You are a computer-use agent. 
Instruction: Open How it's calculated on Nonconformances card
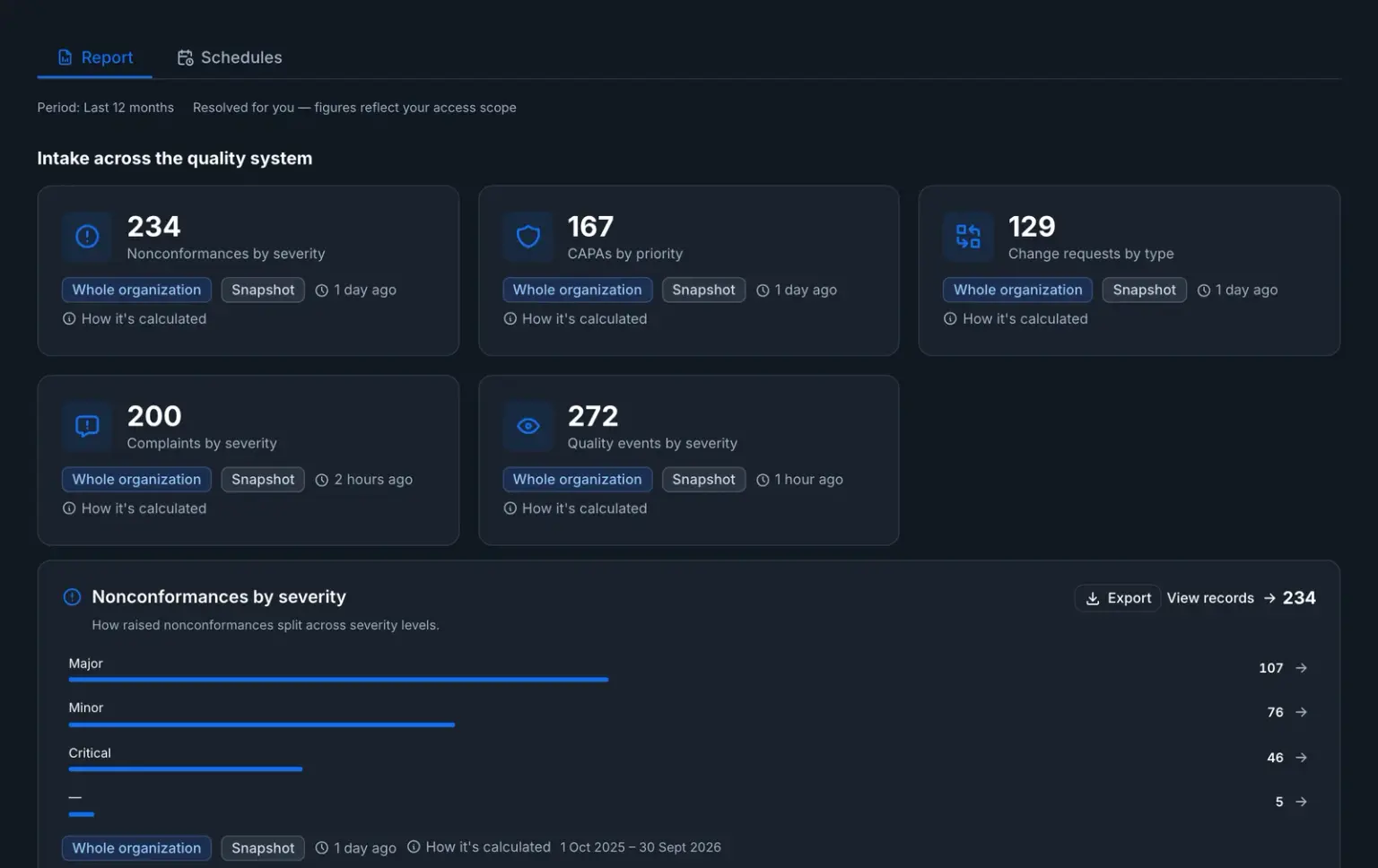[x=135, y=318]
